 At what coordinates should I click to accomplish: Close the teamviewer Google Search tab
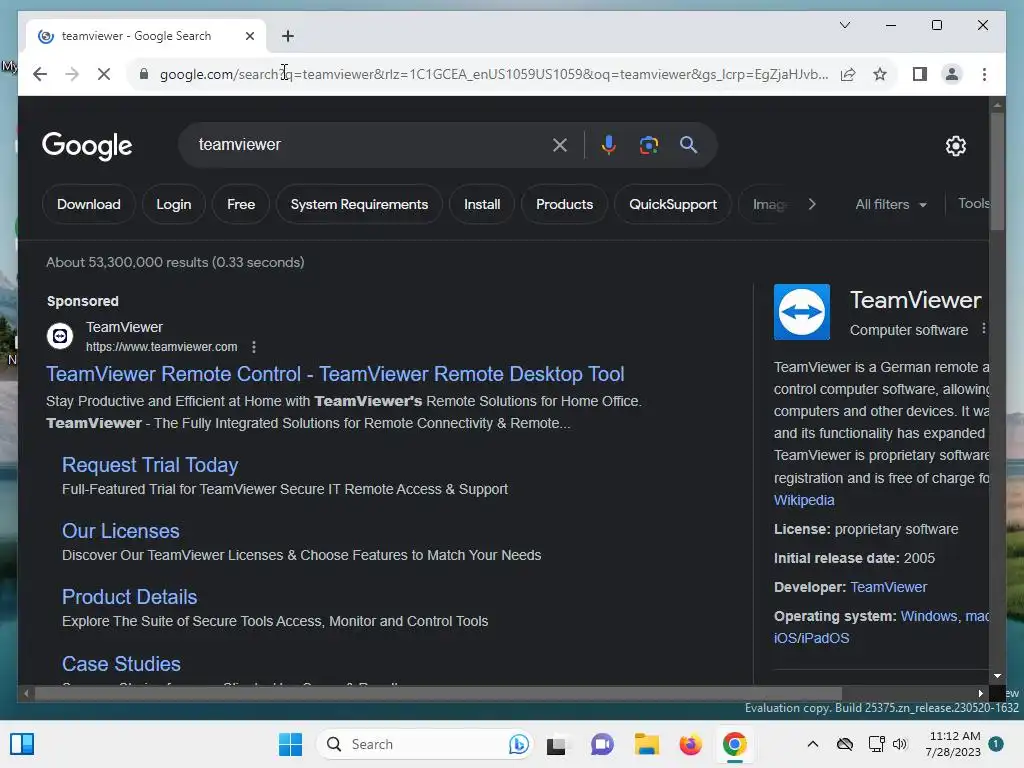coord(249,36)
